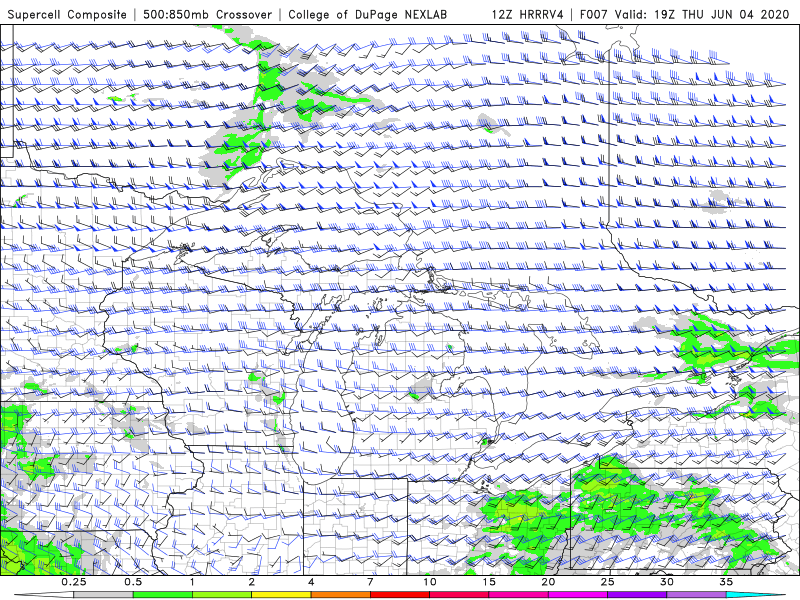Click the "7" colorbar tick label
The width and height of the screenshot is (800, 600).
point(370,582)
